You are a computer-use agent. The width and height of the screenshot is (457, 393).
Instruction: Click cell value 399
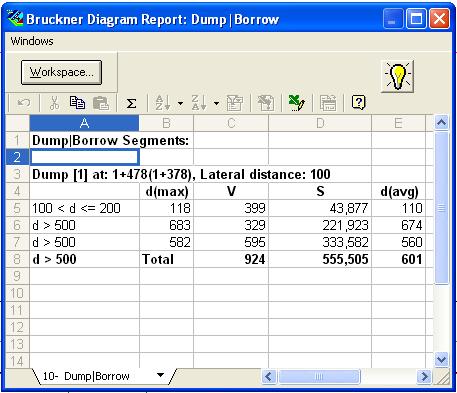pyautogui.click(x=231, y=208)
